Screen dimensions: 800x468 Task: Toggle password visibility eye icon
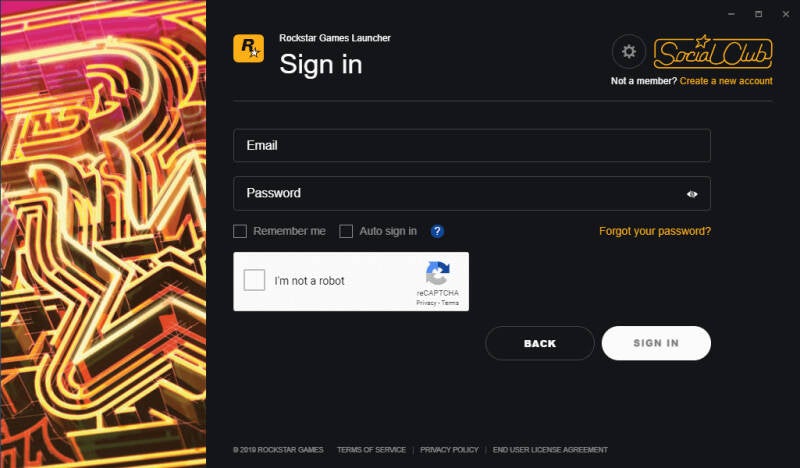(692, 194)
